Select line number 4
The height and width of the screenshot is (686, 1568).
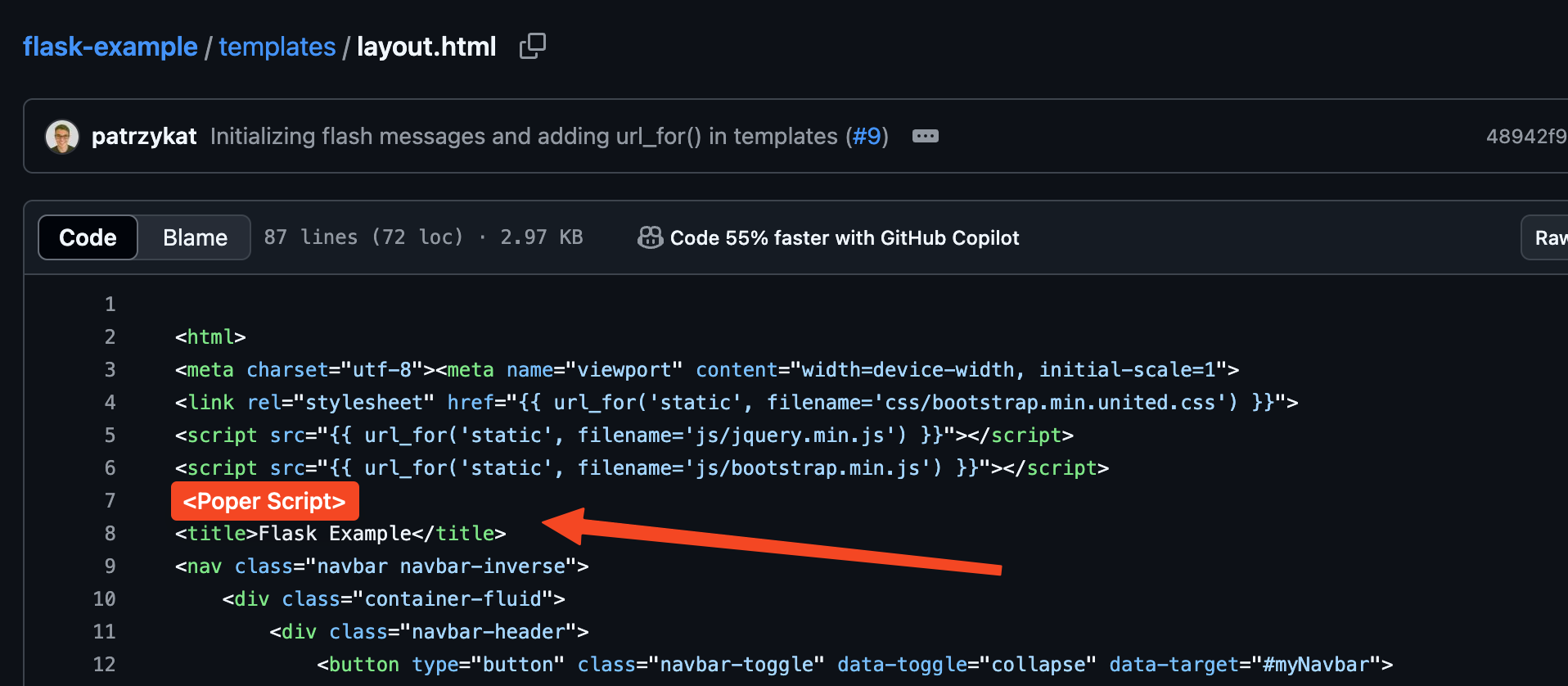pos(110,403)
